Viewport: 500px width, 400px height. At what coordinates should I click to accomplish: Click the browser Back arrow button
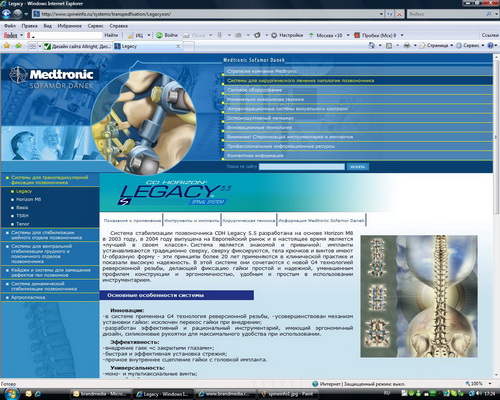click(x=6, y=14)
